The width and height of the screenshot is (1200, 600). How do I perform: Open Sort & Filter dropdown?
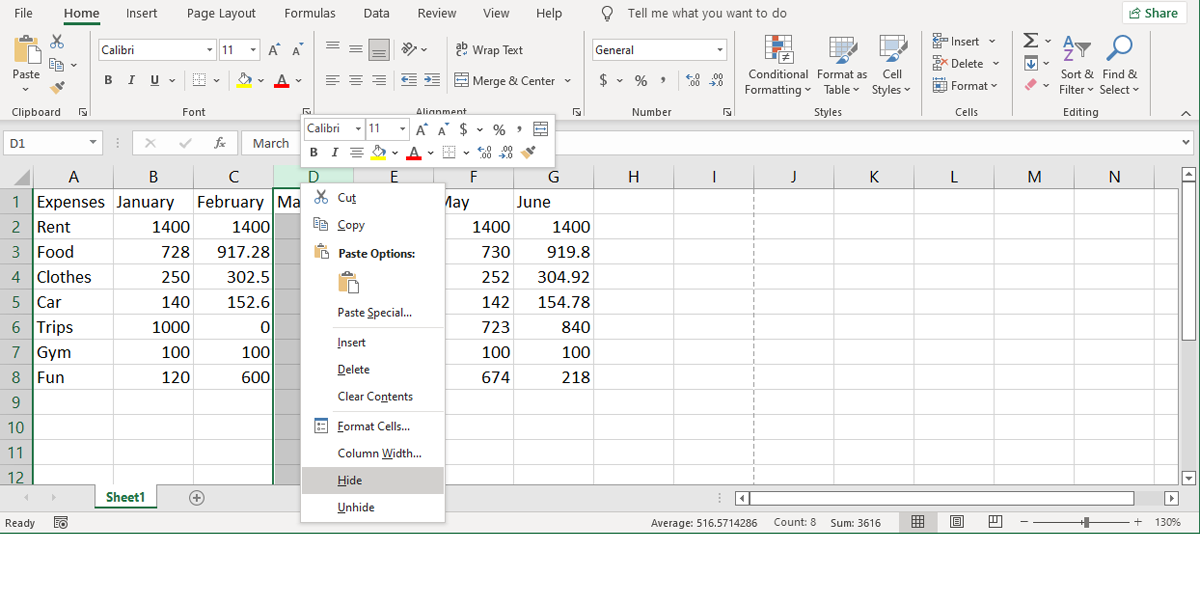click(x=1077, y=66)
